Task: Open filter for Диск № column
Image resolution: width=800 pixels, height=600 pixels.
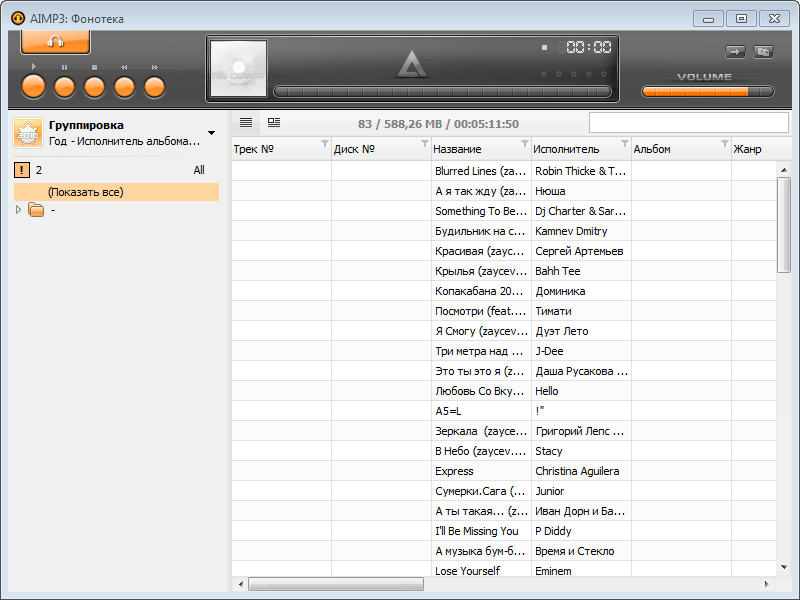Action: [x=424, y=143]
